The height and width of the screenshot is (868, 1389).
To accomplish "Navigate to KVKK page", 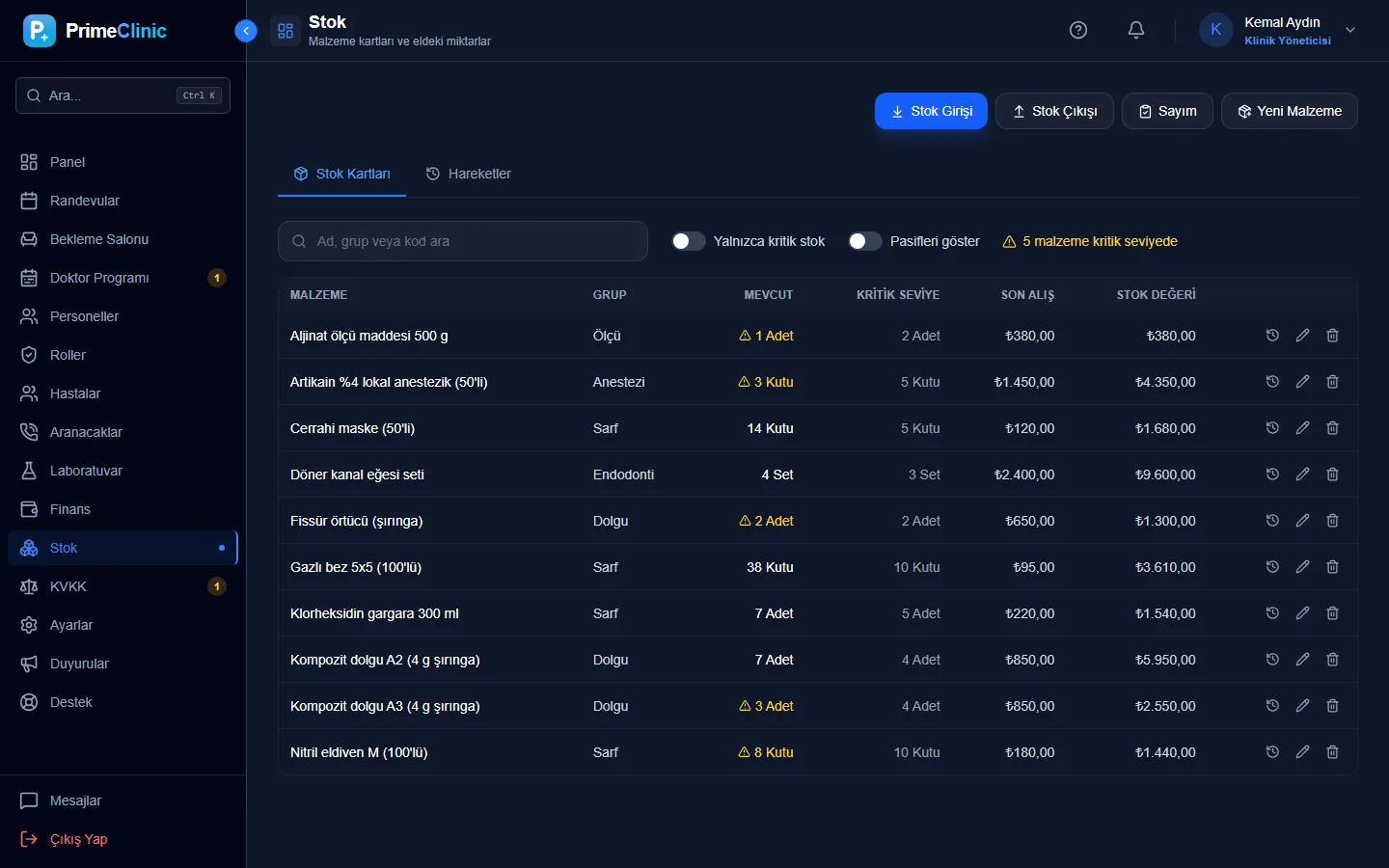I will (x=123, y=586).
